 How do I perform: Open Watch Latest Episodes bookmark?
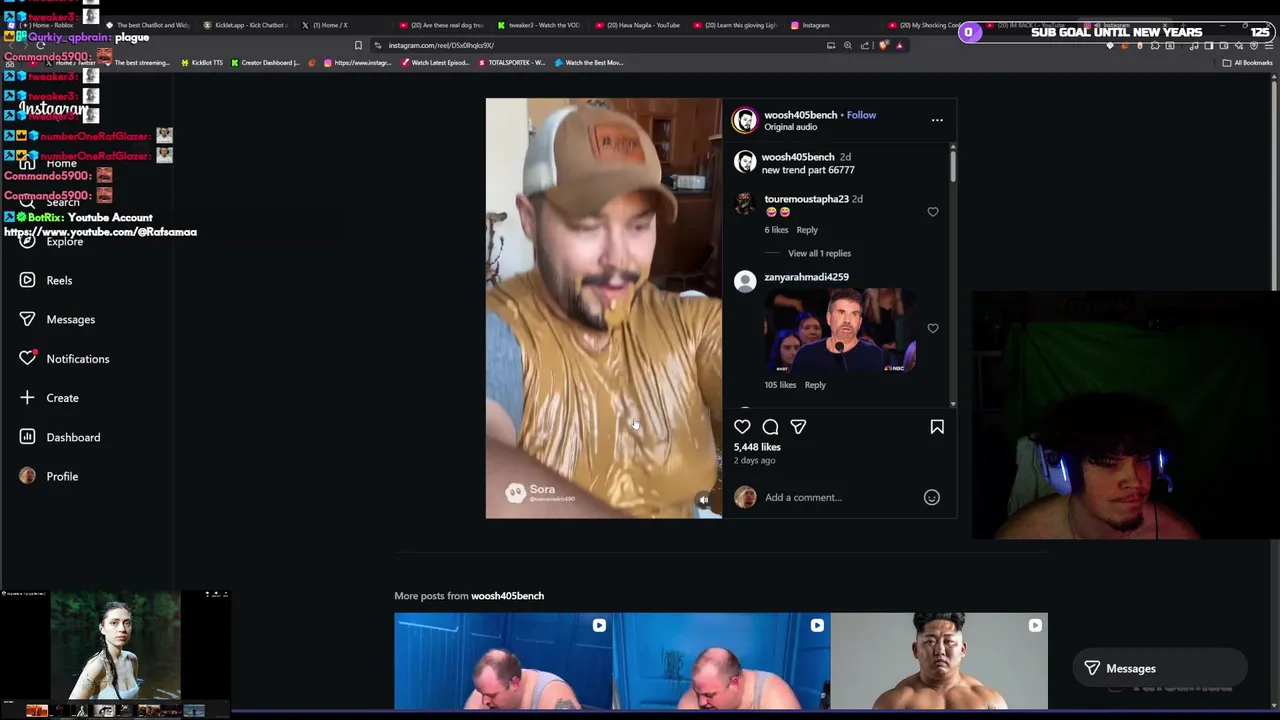pyautogui.click(x=435, y=63)
